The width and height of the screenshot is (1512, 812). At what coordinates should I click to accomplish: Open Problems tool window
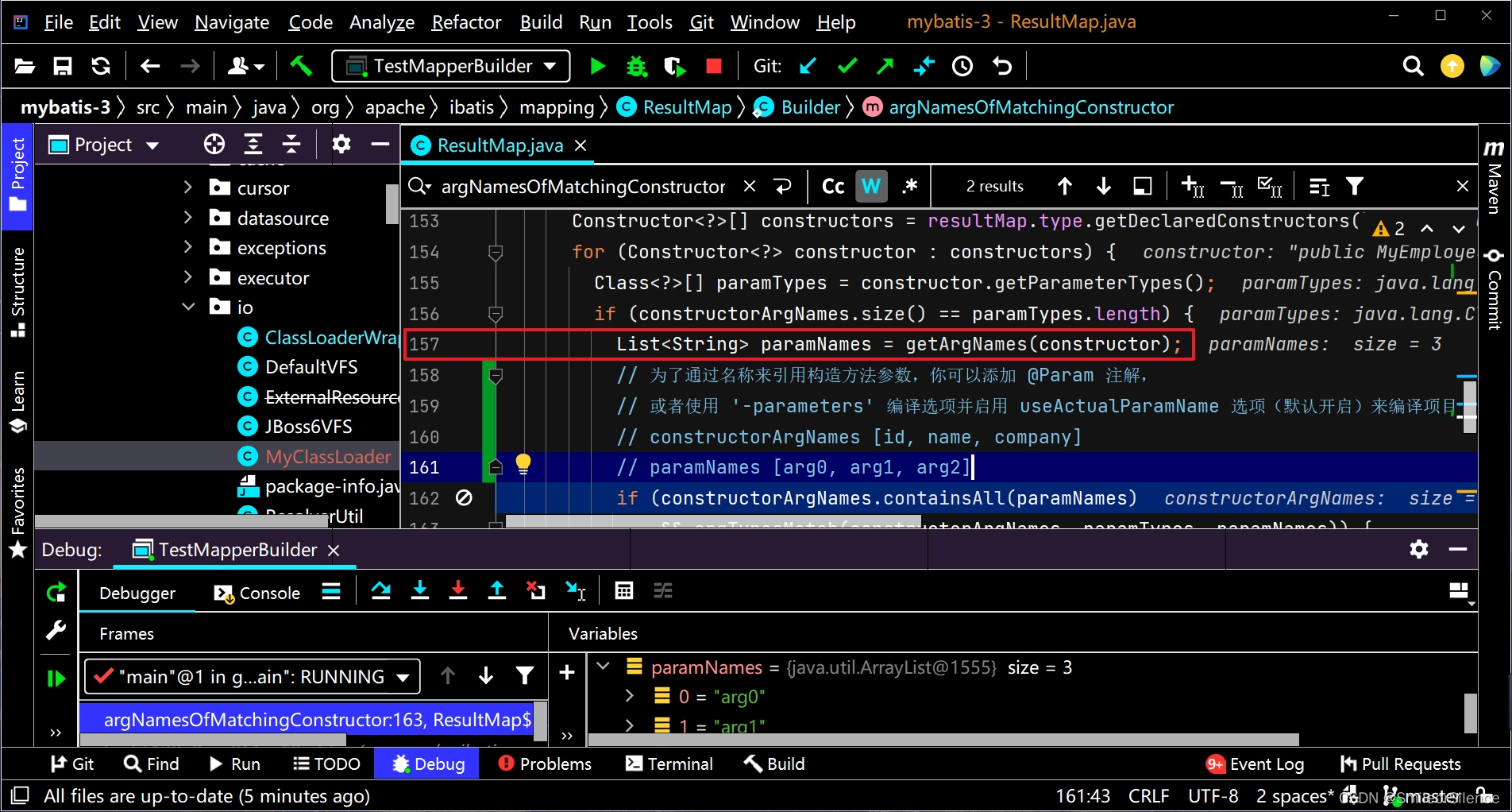(x=545, y=764)
